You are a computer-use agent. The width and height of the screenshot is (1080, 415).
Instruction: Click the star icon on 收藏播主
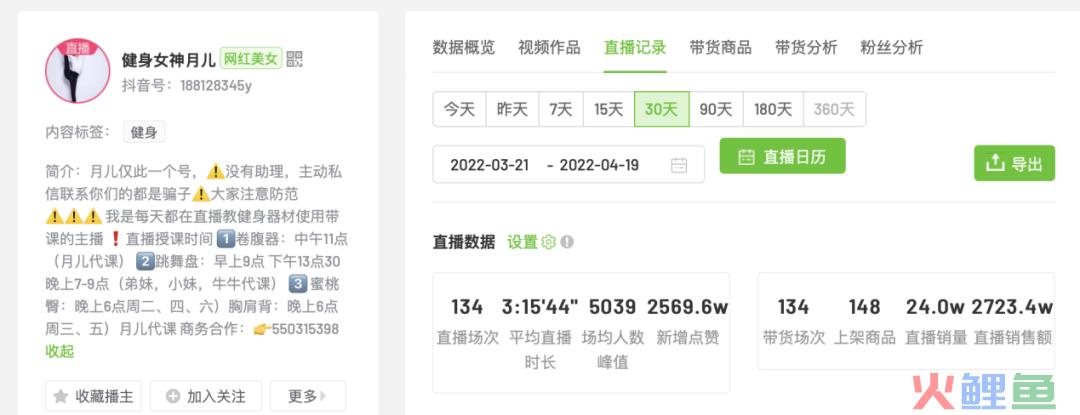click(61, 396)
